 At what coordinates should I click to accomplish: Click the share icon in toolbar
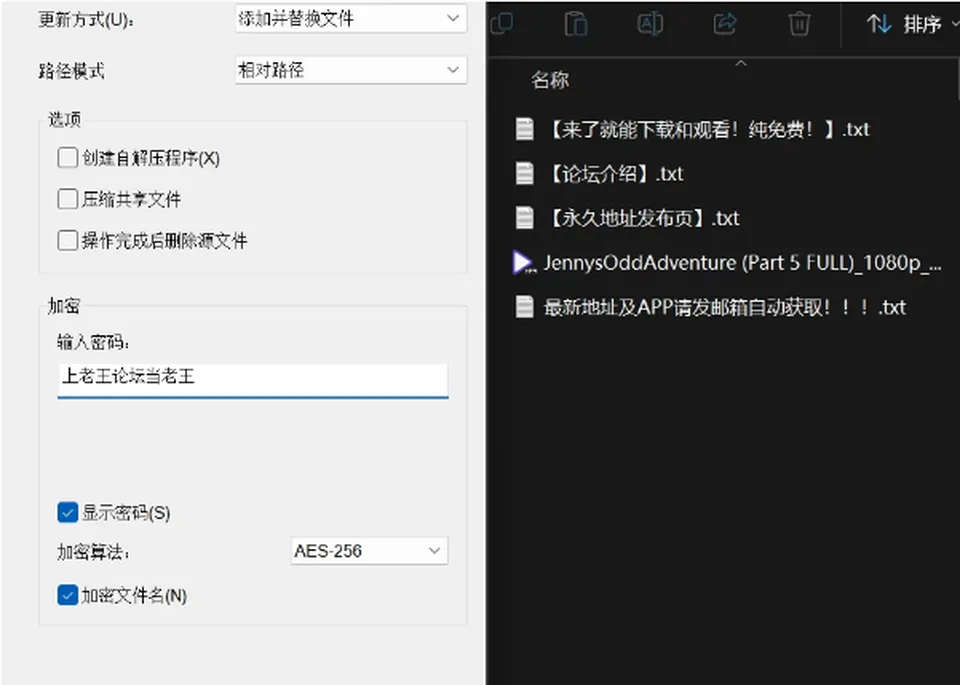click(725, 24)
